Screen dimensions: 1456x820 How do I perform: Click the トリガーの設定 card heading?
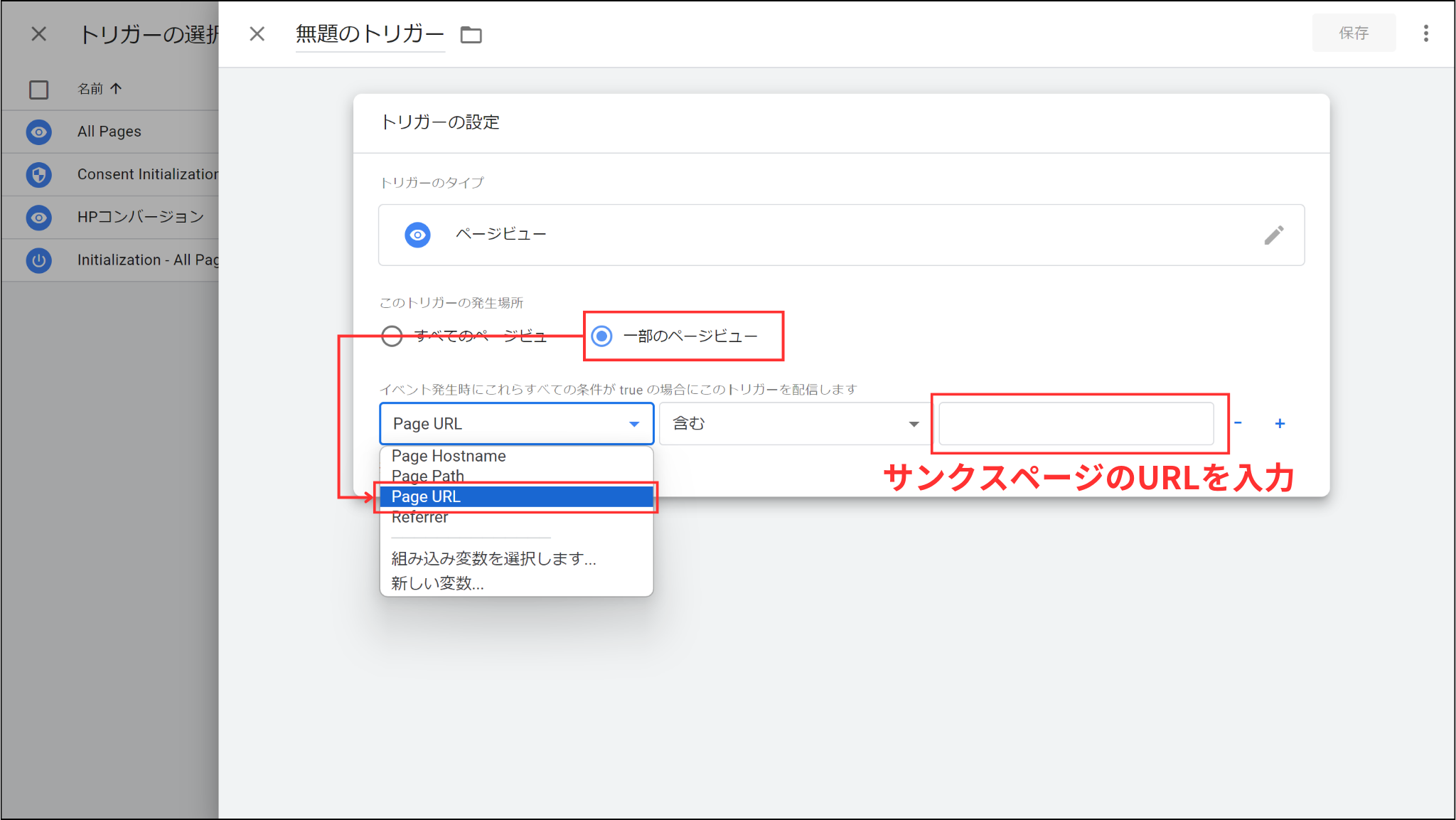tap(440, 122)
